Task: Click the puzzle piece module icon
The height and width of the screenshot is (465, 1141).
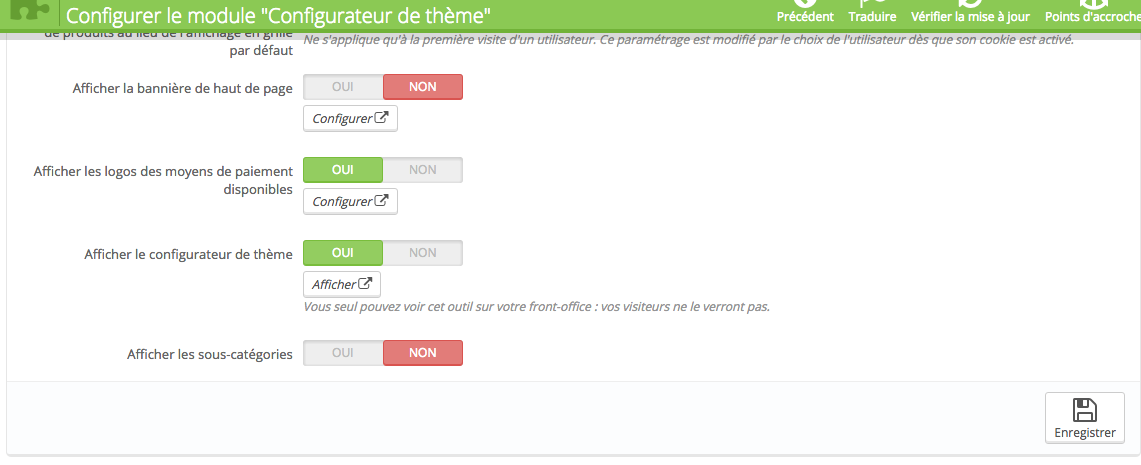Action: pos(29,10)
